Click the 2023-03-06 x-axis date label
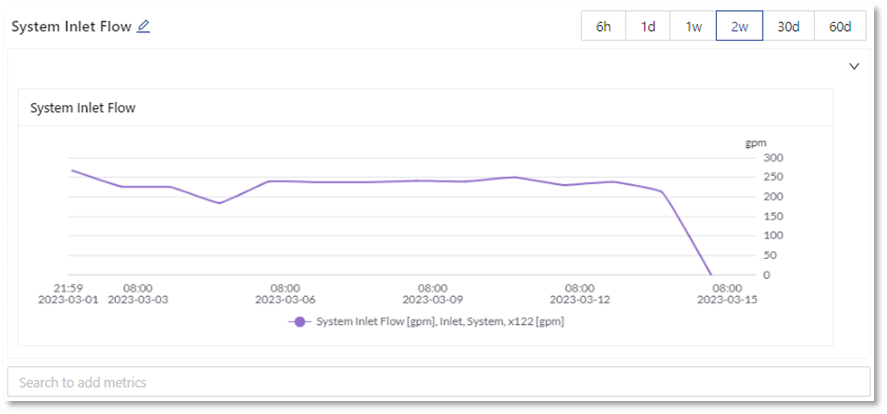This screenshot has width=887, height=414. [285, 300]
